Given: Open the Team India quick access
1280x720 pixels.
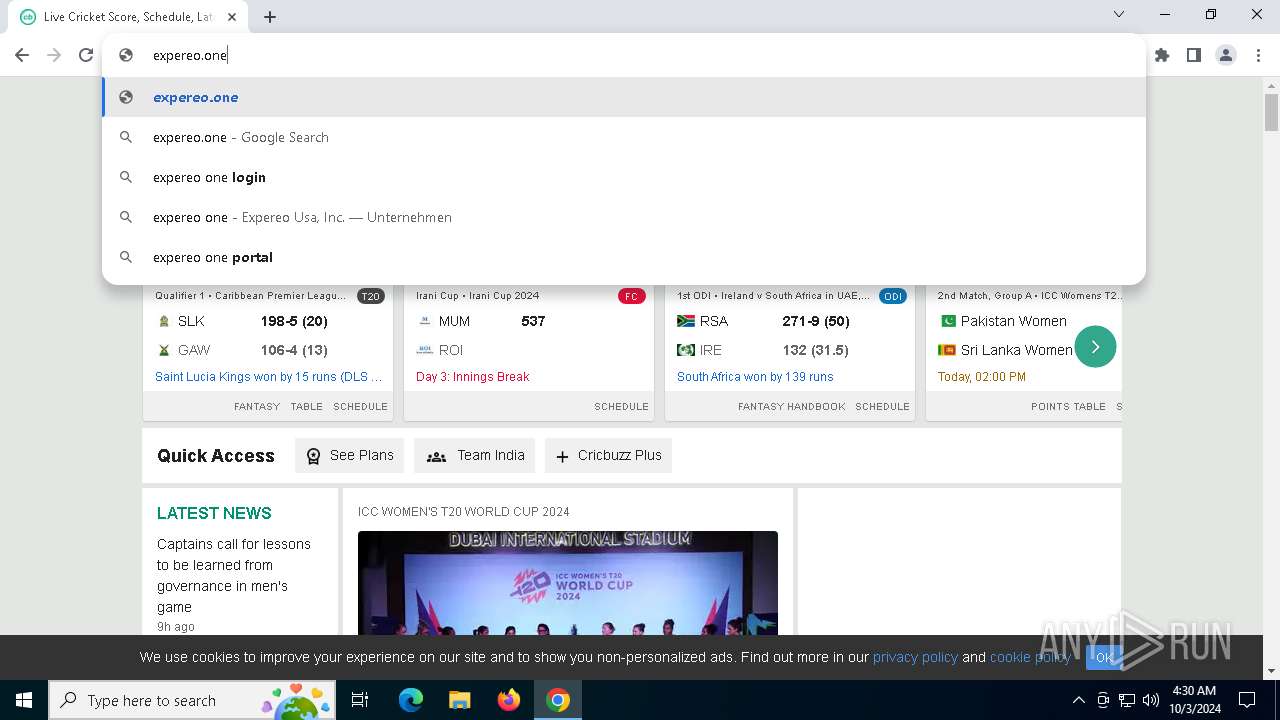Looking at the screenshot, I should point(475,455).
